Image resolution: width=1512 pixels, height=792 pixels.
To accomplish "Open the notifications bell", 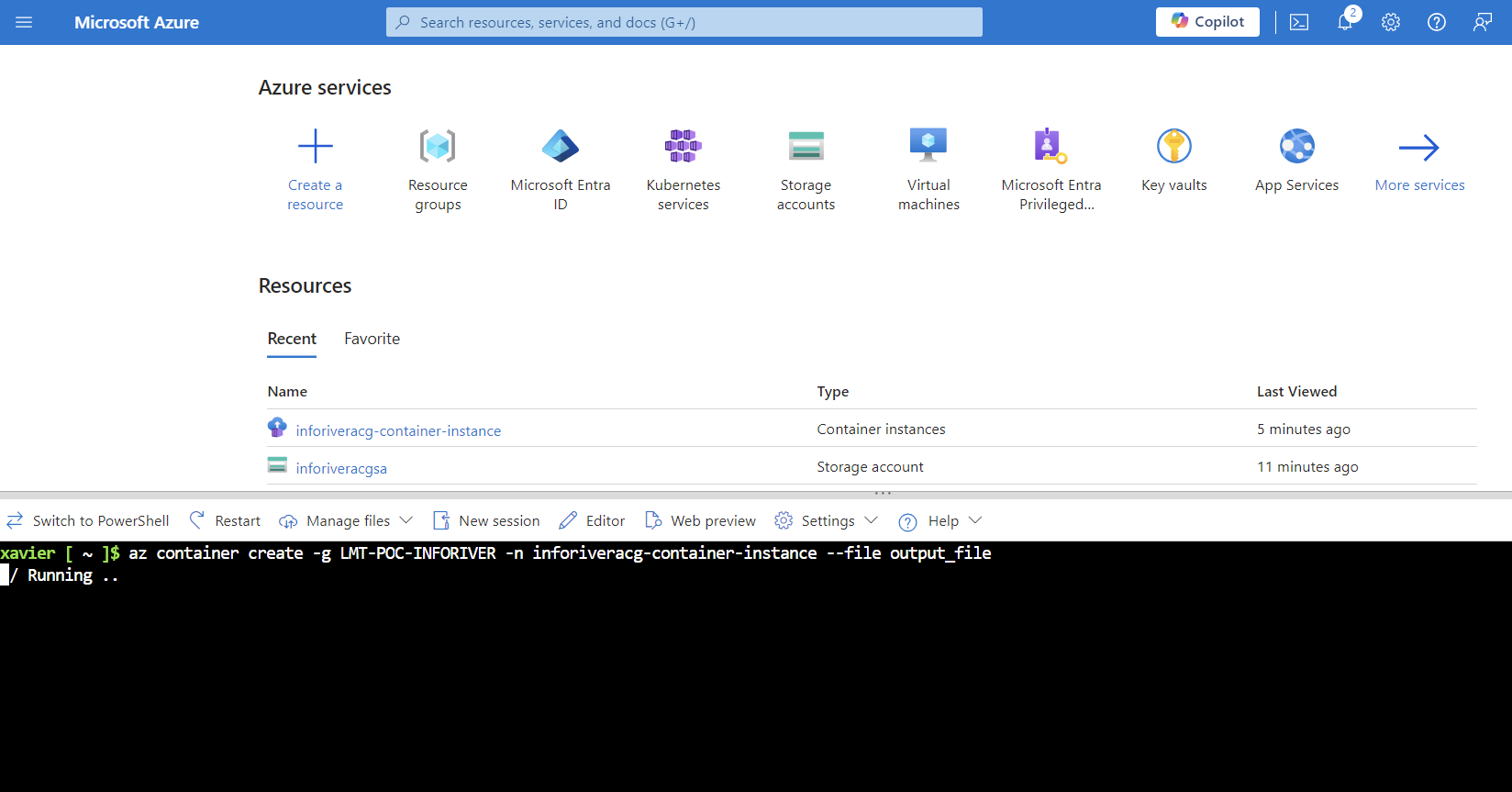I will 1345,22.
